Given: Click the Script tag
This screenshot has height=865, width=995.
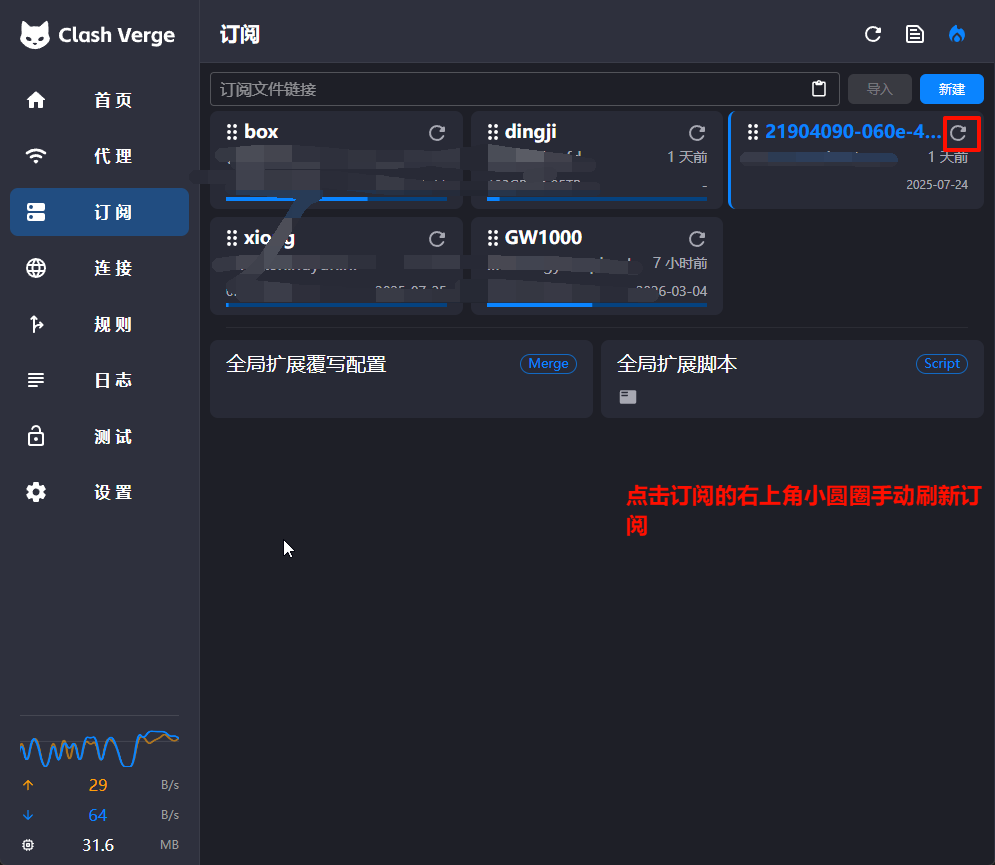Looking at the screenshot, I should coord(942,364).
